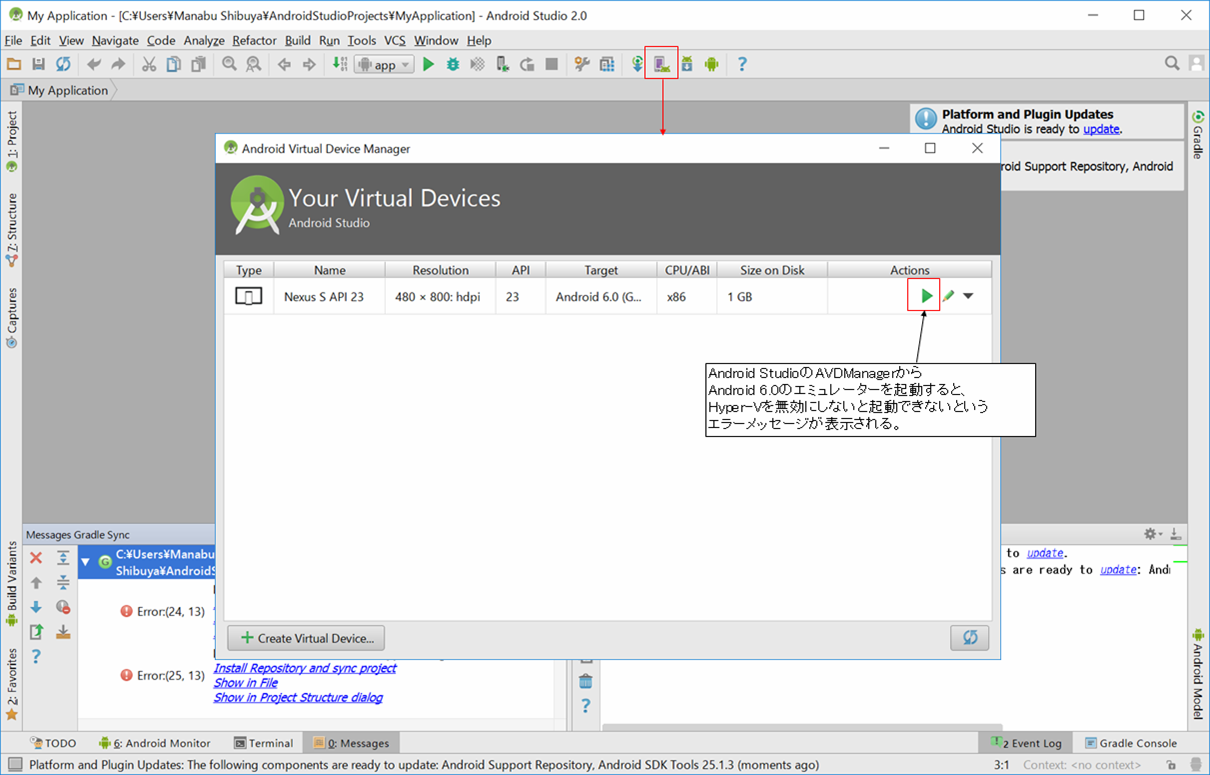Screen dimensions: 1210x775
Task: Click the Copy icon in the toolbar
Action: (173, 64)
